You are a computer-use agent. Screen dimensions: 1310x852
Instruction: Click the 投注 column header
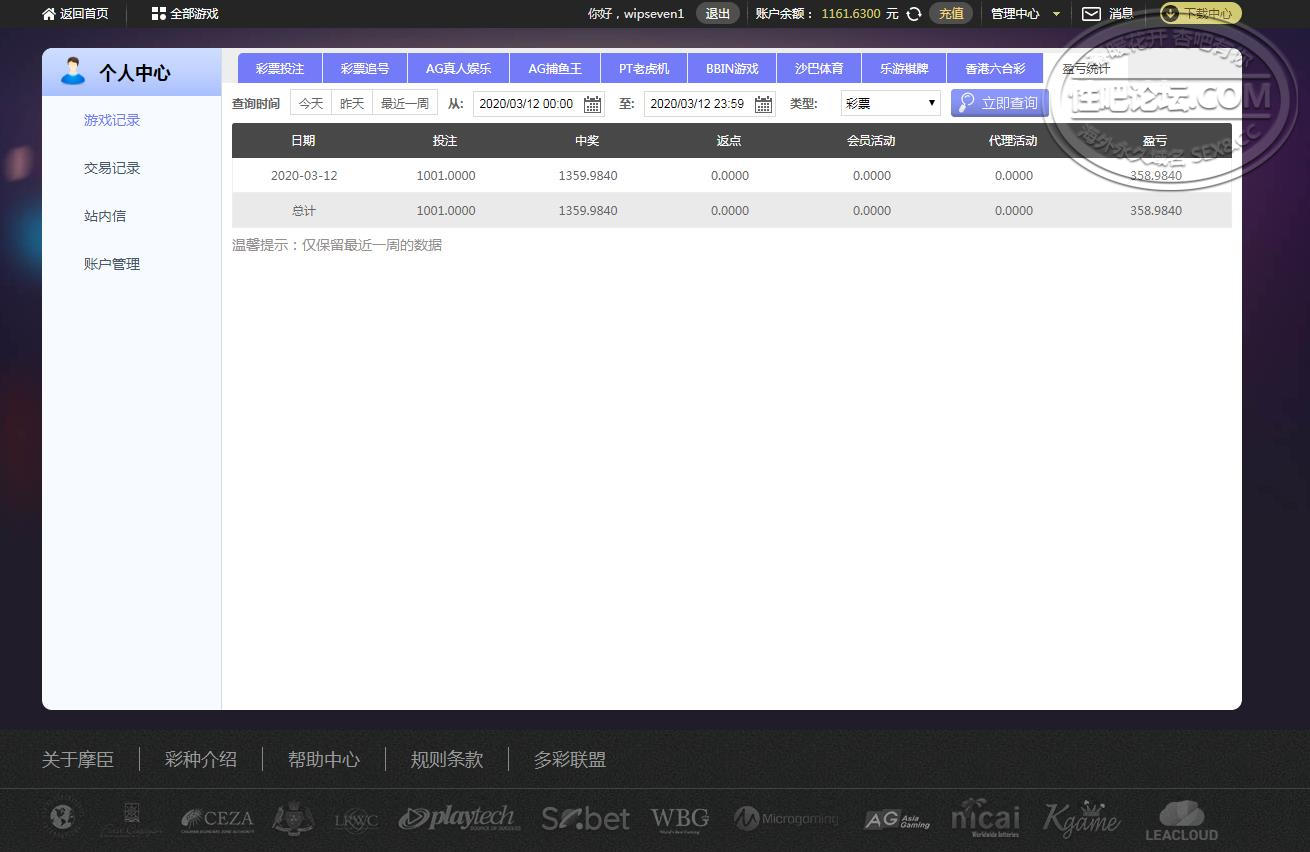point(445,141)
